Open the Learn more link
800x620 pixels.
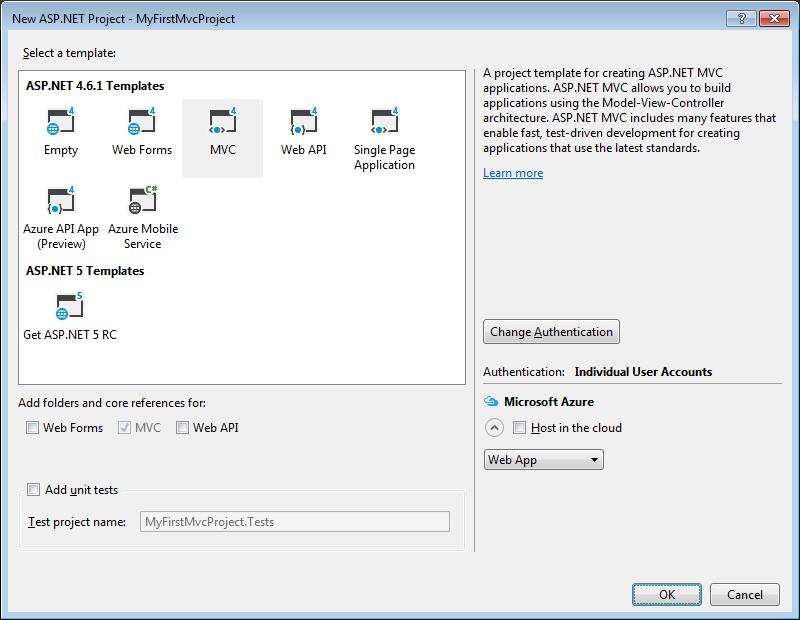coord(513,173)
